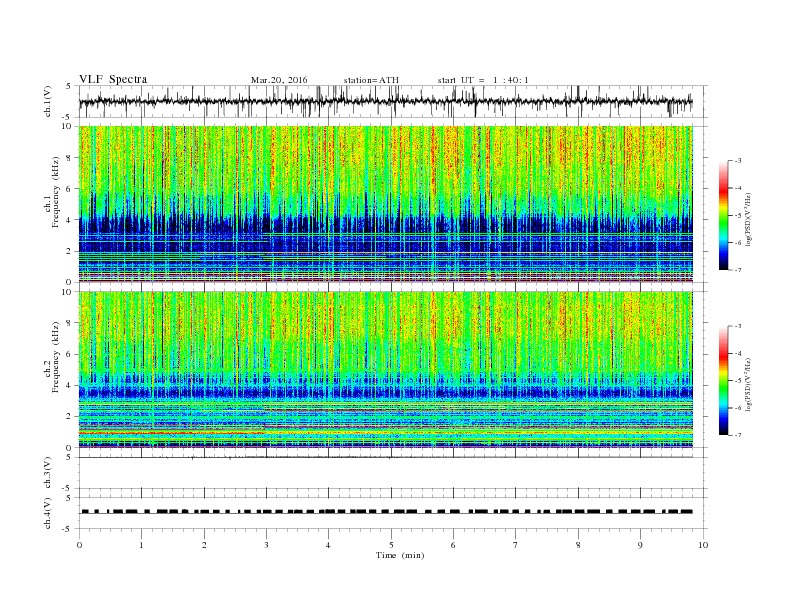Click inside the ch.2 frequency spectrogram

coord(386,370)
